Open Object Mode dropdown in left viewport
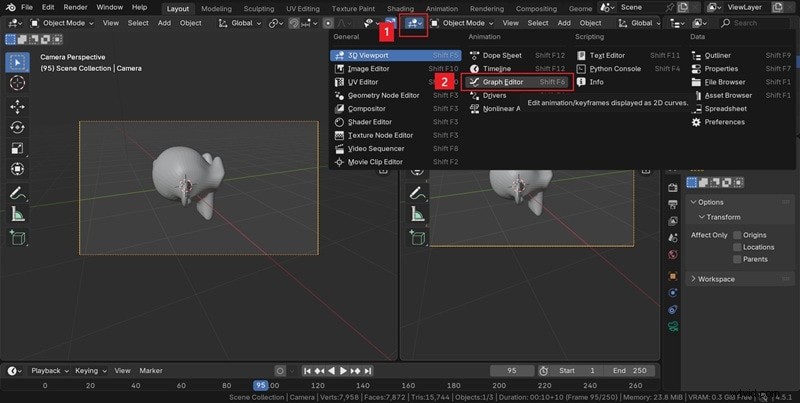 62,23
